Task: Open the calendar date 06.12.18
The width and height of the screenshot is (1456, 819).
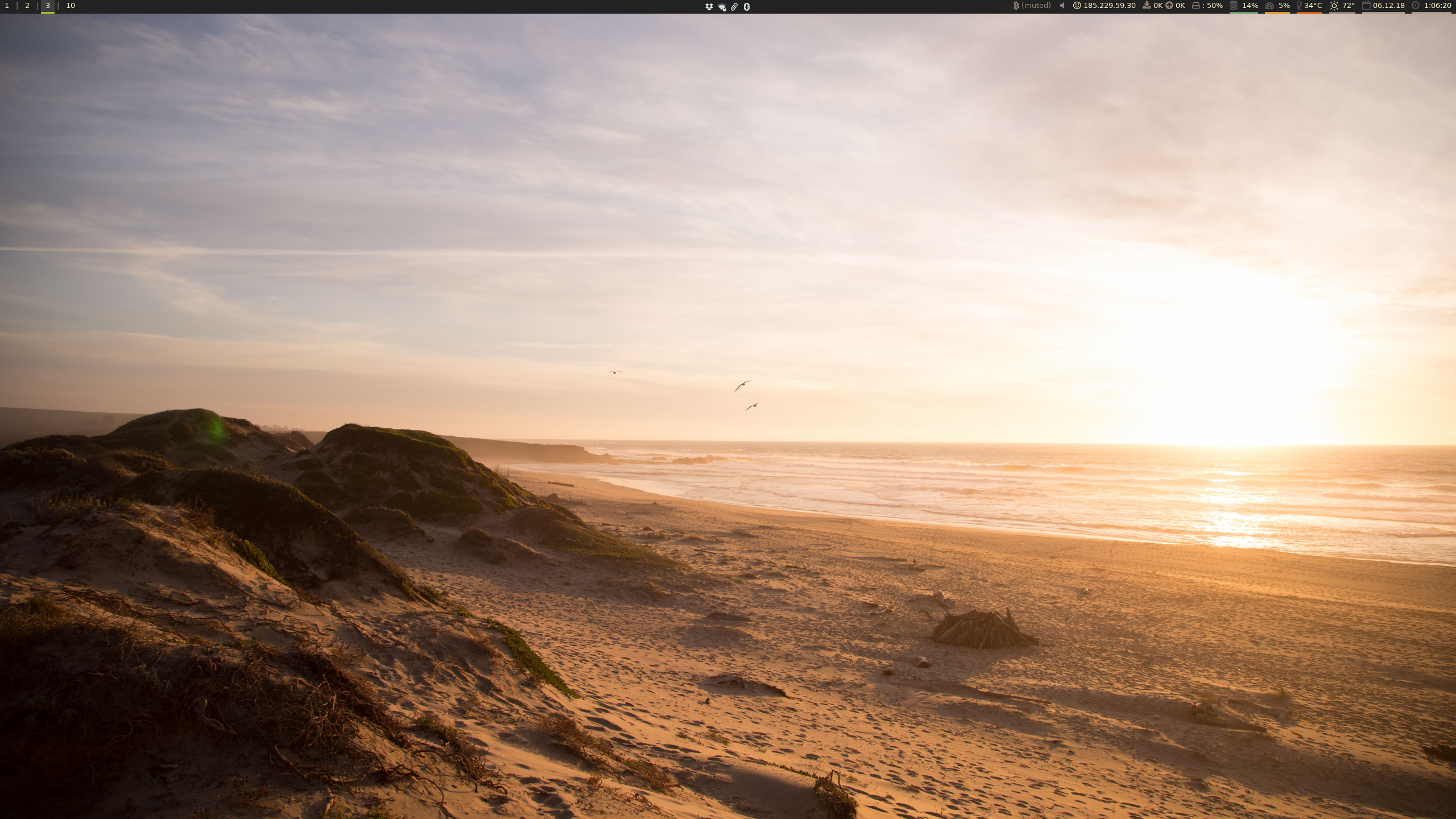Action: pyautogui.click(x=1383, y=6)
